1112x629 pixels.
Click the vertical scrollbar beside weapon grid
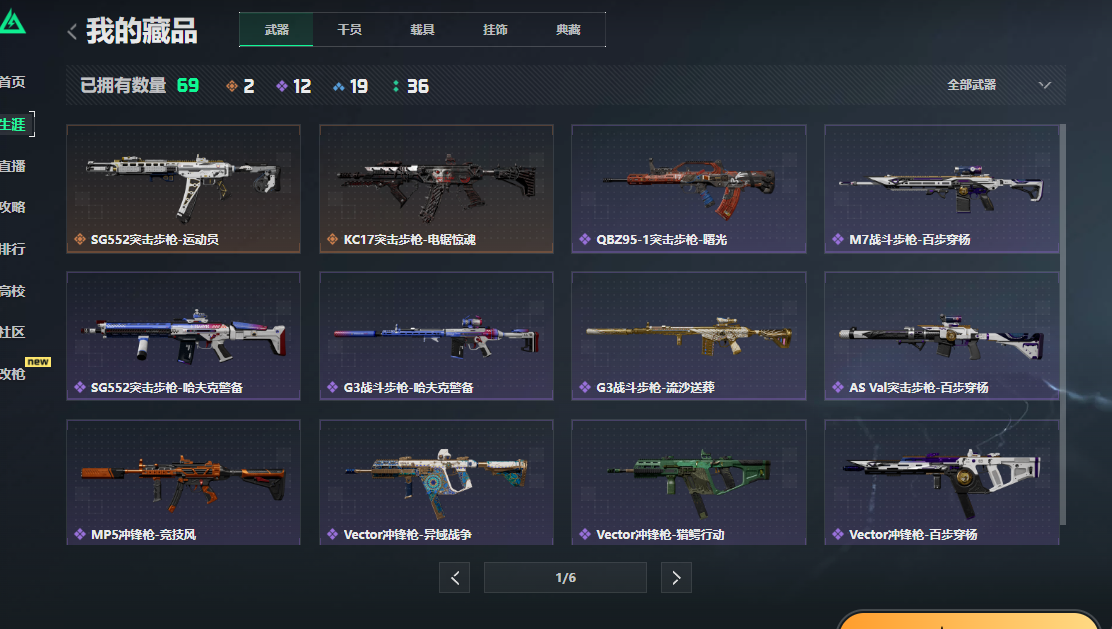(x=1062, y=325)
